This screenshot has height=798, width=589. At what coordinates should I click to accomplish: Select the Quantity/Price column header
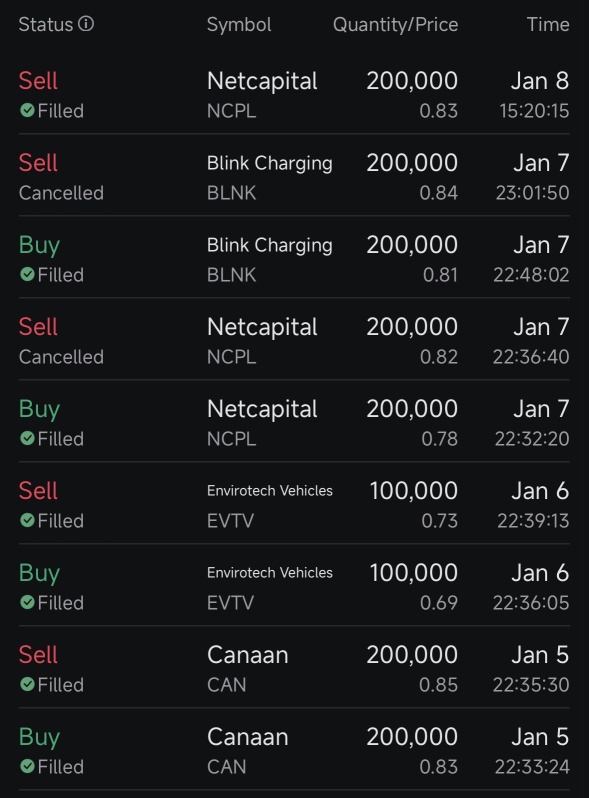[396, 24]
